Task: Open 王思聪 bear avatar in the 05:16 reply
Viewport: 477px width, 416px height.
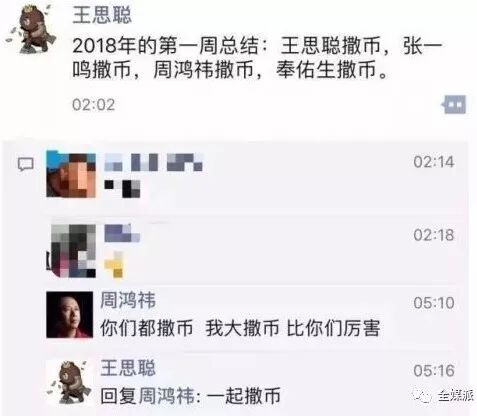Action: [70, 382]
